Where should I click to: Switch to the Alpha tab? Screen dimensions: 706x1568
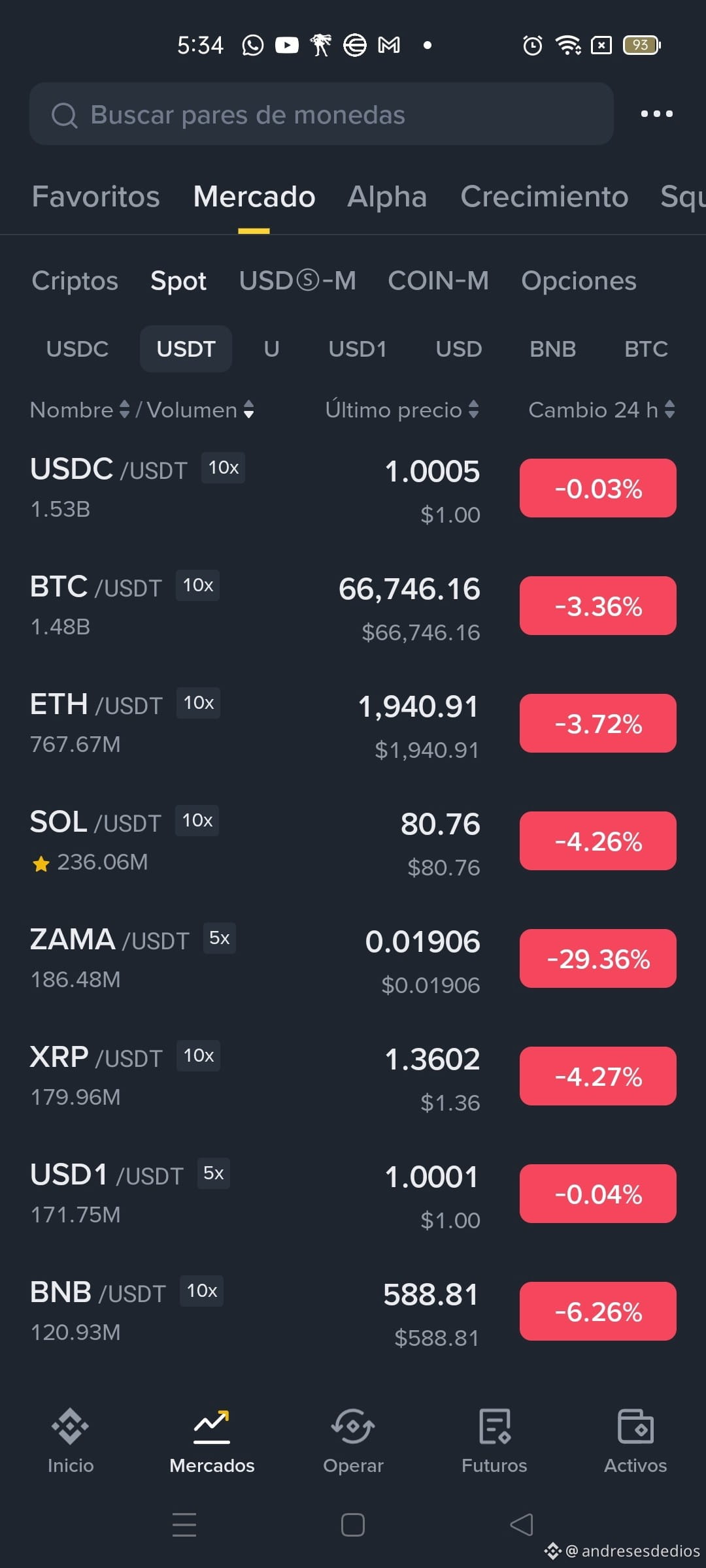coord(387,197)
